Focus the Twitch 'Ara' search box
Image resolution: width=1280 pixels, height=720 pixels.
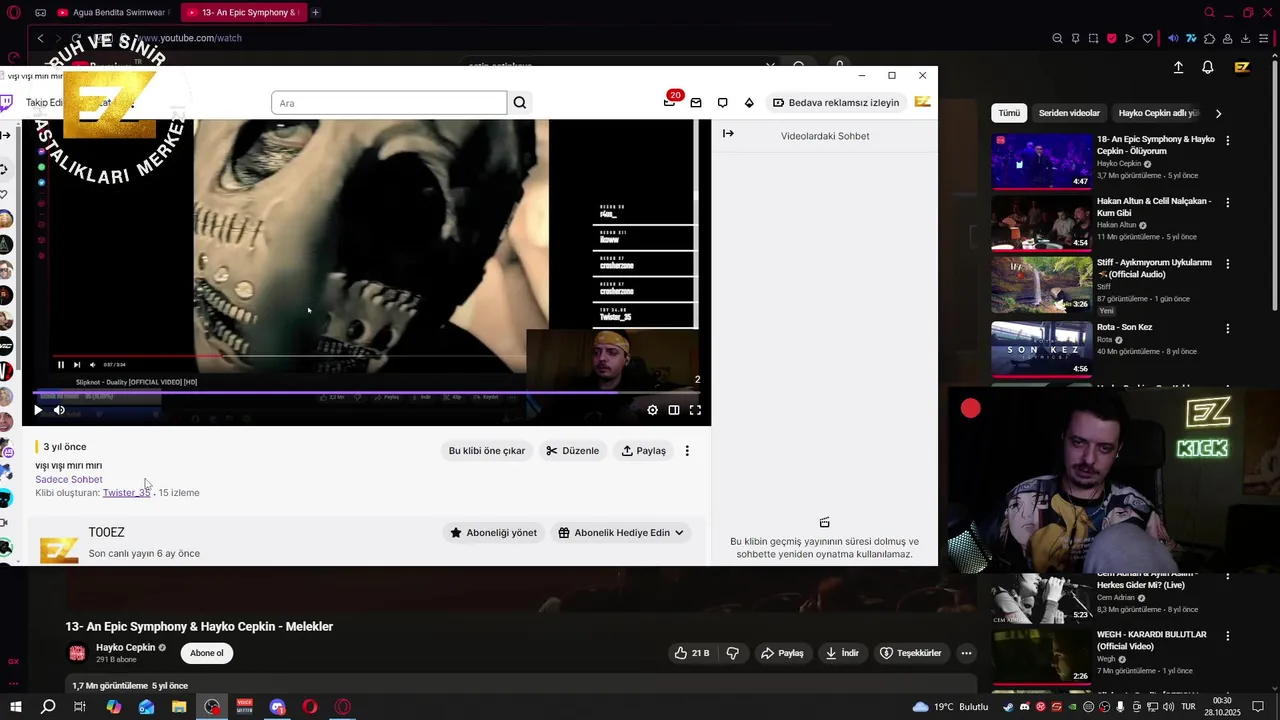[389, 103]
